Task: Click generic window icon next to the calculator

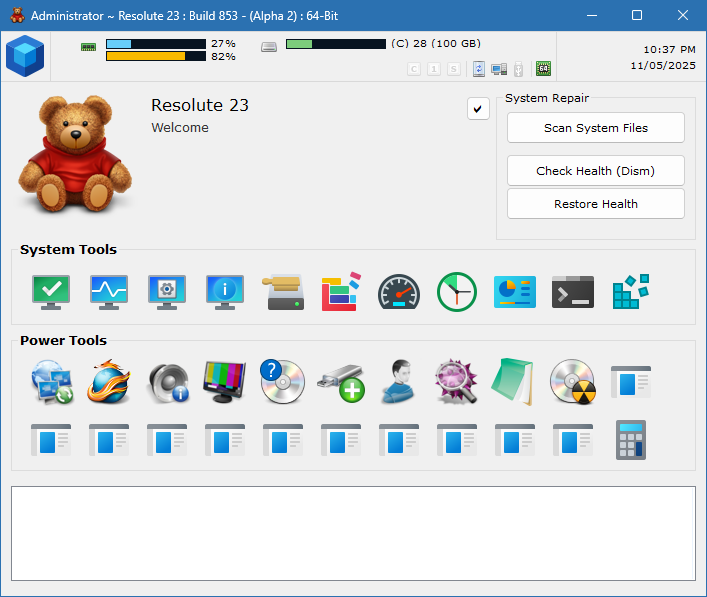Action: point(573,440)
